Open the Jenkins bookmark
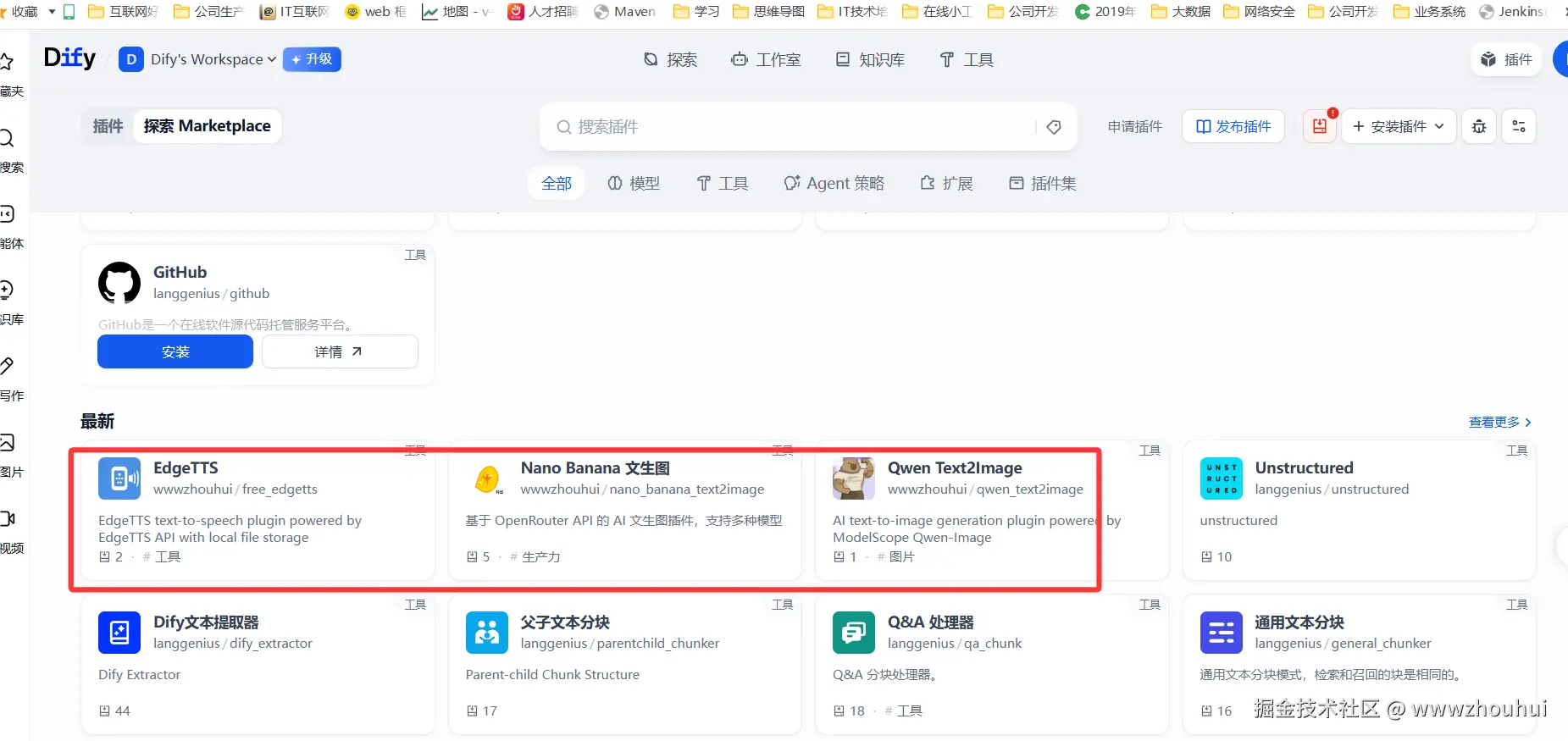1568x741 pixels. (x=1511, y=11)
